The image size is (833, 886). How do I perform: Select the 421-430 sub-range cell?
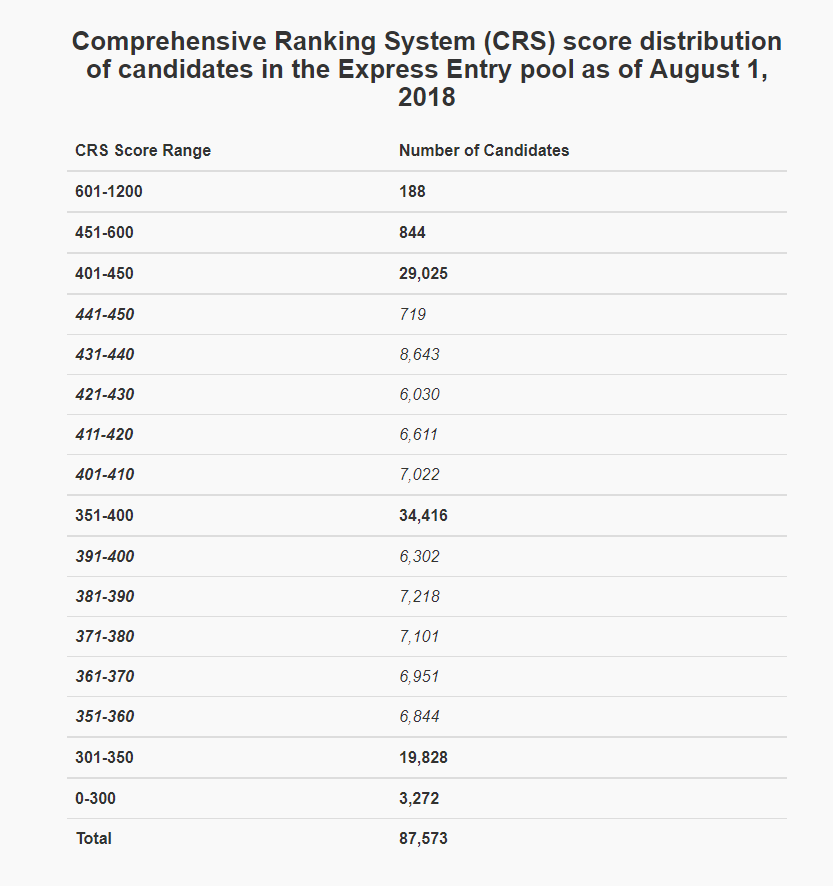click(x=104, y=394)
